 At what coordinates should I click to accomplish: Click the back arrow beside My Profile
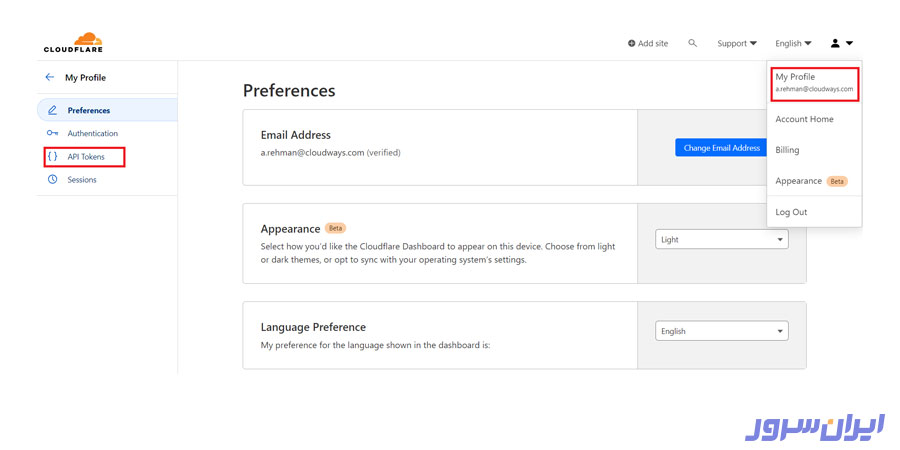(x=50, y=77)
